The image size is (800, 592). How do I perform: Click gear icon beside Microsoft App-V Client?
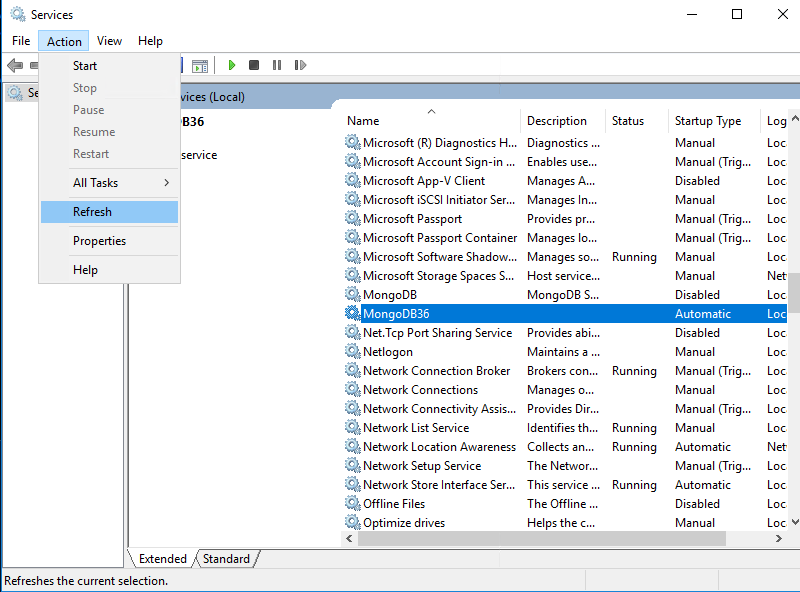(x=353, y=180)
